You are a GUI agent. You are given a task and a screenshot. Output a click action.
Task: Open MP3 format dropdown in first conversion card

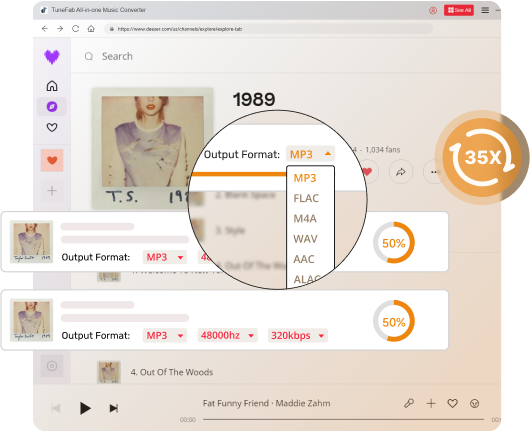pyautogui.click(x=165, y=257)
